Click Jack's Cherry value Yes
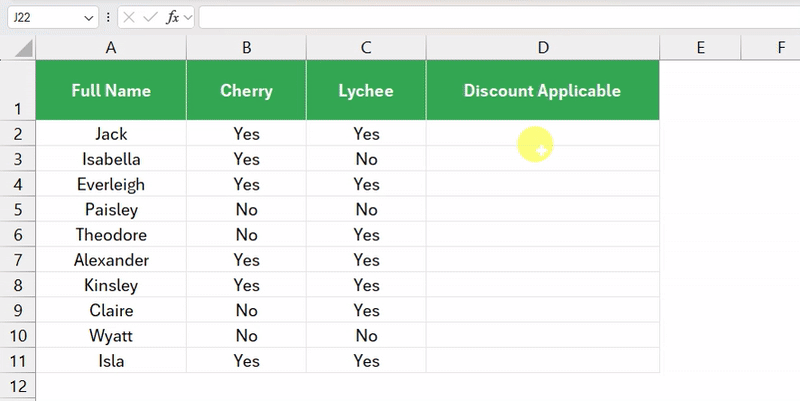Screen dimensions: 800x401 pos(246,134)
